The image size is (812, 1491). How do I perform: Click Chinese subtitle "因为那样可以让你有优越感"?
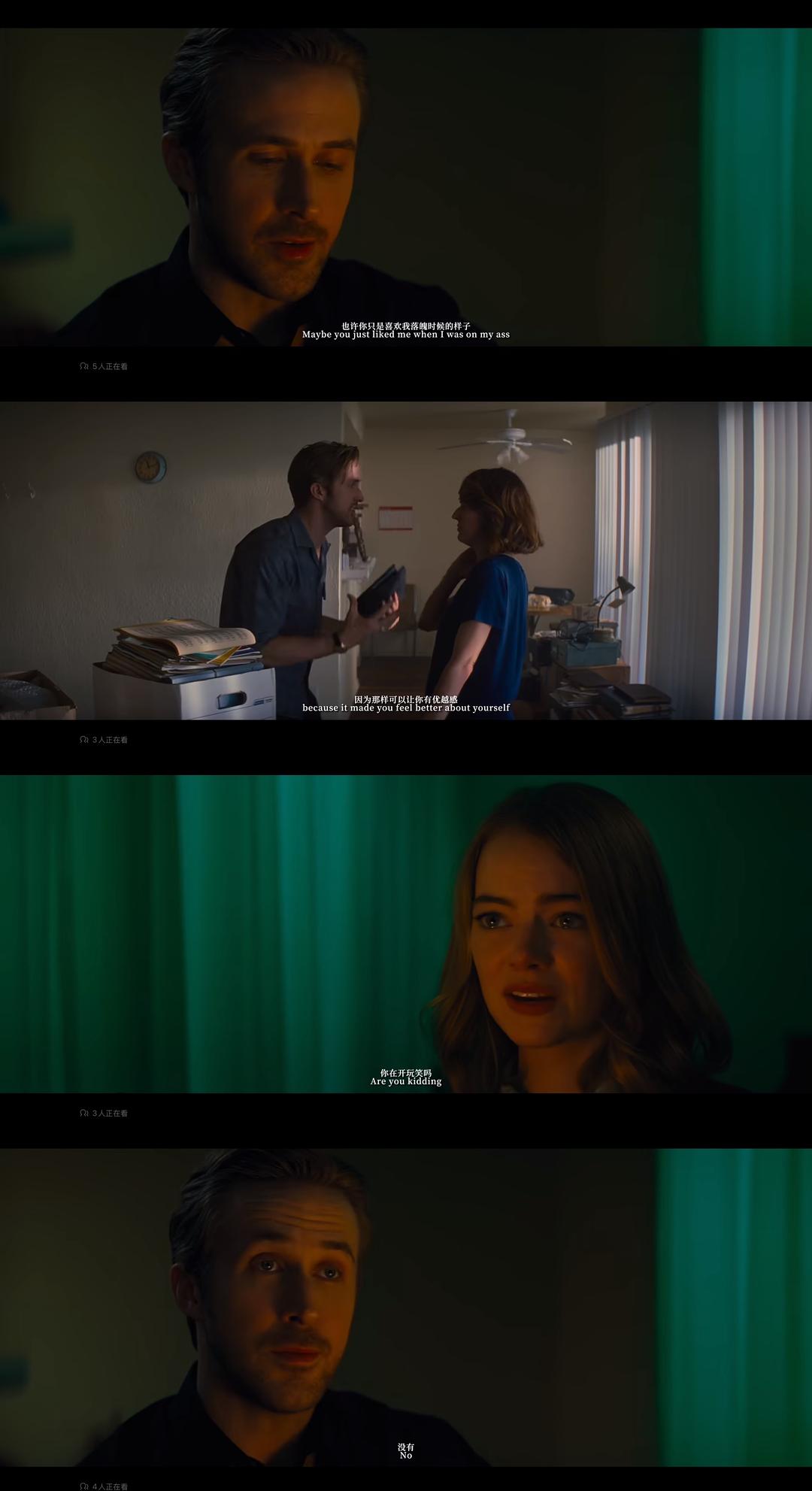pyautogui.click(x=406, y=699)
